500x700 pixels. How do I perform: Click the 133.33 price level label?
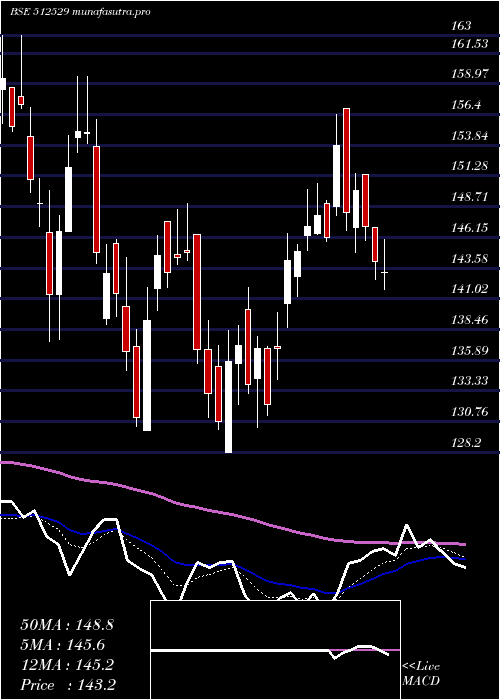pyautogui.click(x=470, y=381)
